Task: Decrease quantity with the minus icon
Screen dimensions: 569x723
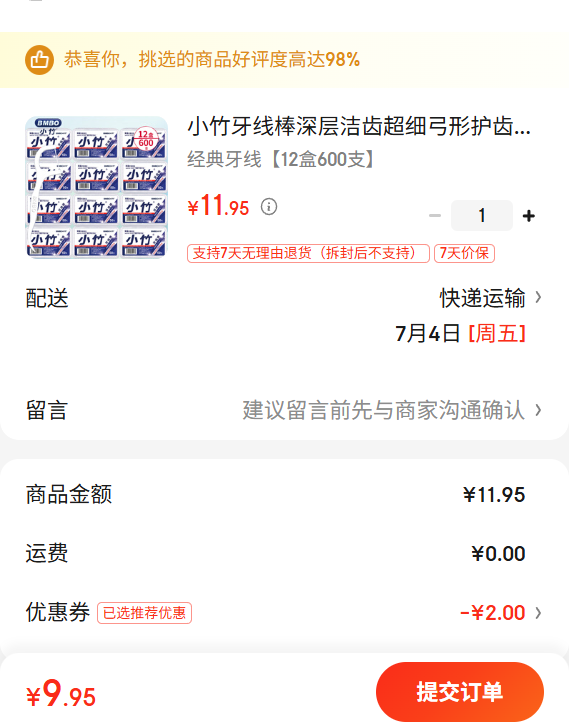Action: tap(435, 216)
